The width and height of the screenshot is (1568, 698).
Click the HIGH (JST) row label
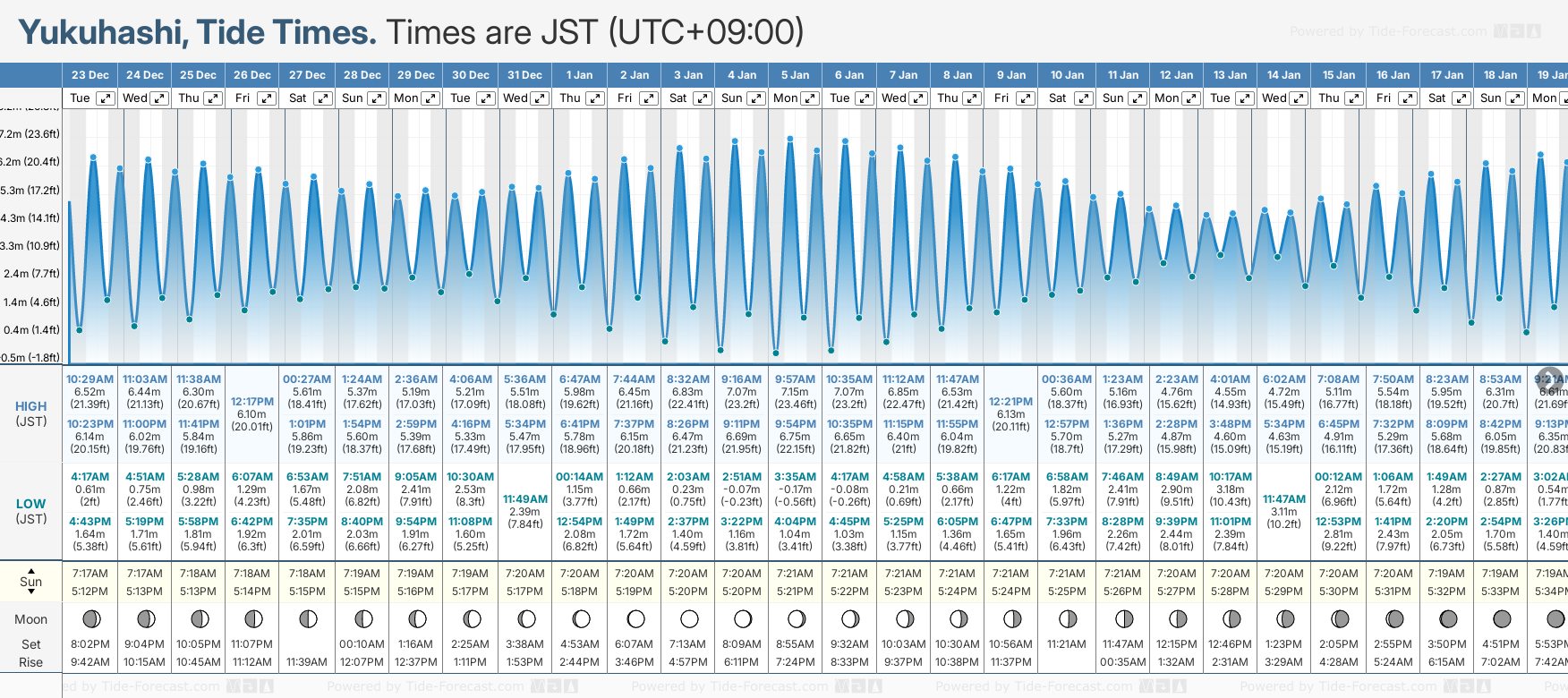coord(31,413)
